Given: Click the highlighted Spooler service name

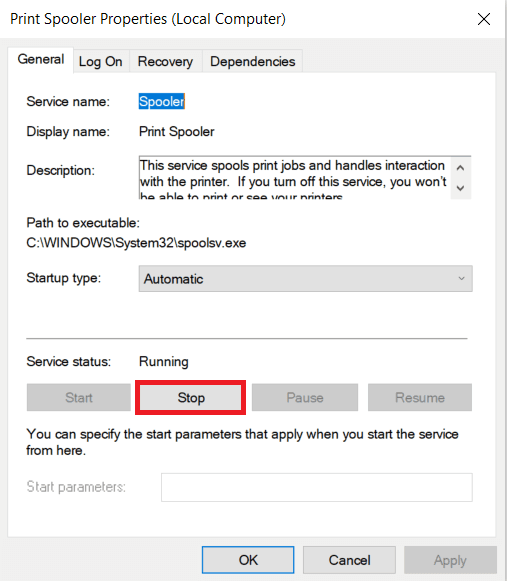Looking at the screenshot, I should coord(162,102).
